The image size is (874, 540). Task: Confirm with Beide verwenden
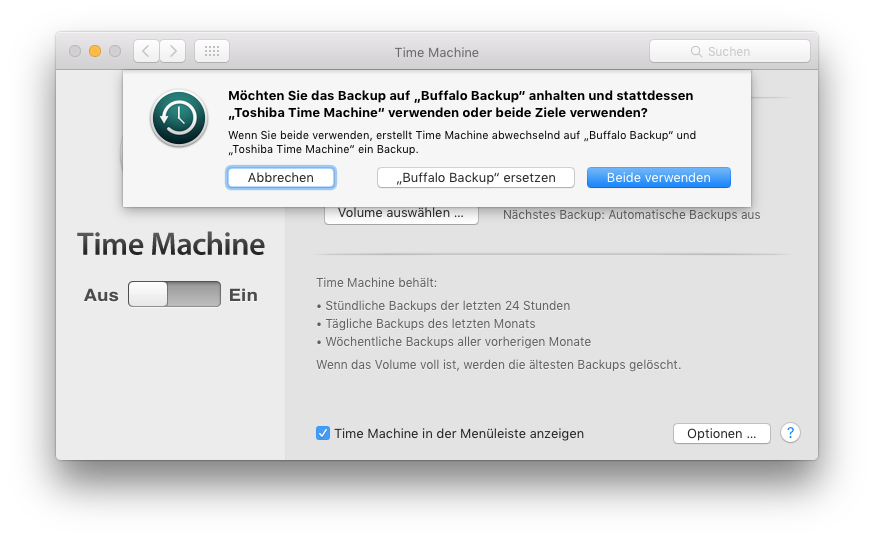659,178
